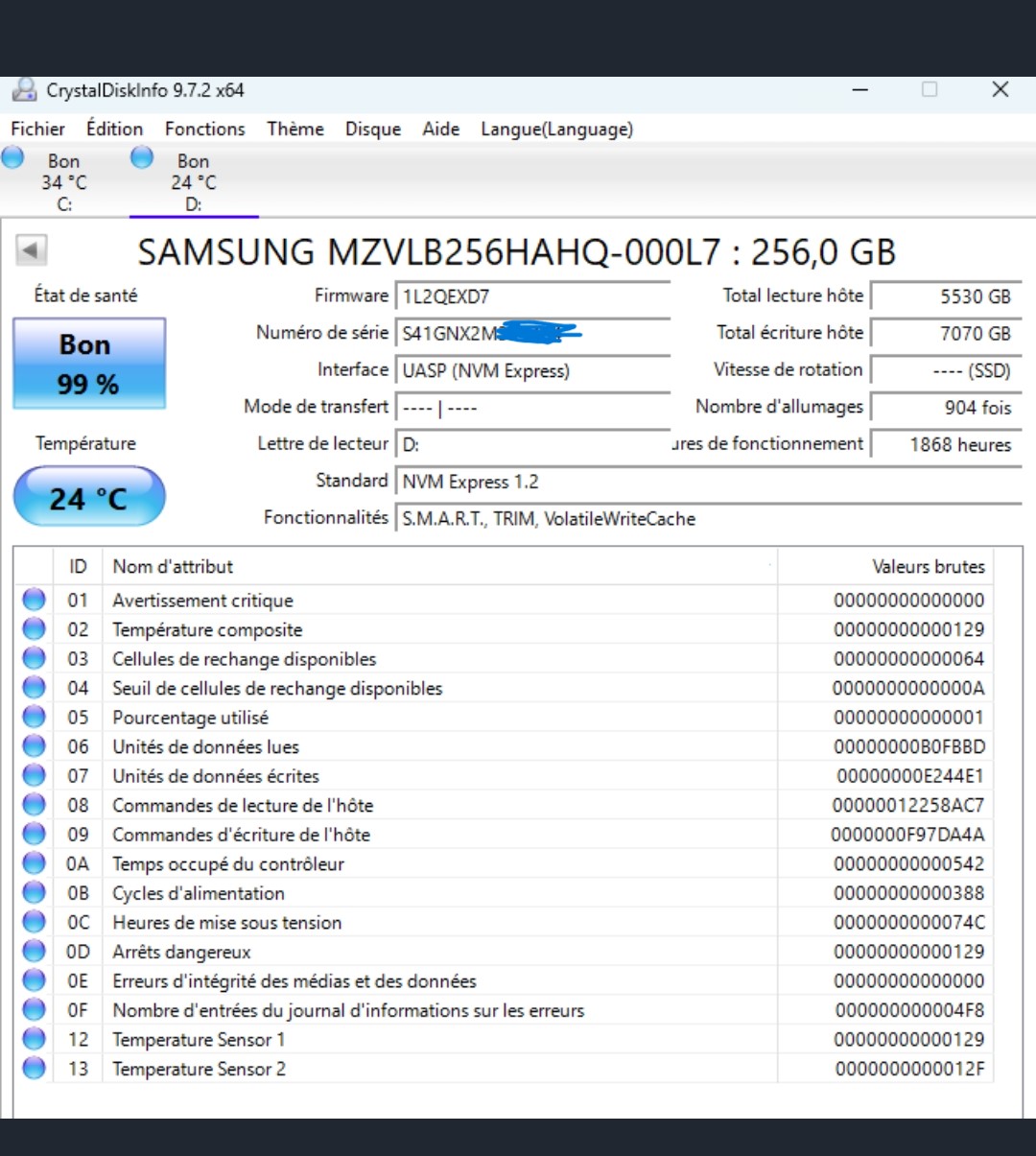Click status orb for Temps occupé du contrôleur
The height and width of the screenshot is (1156, 1036).
(x=35, y=863)
